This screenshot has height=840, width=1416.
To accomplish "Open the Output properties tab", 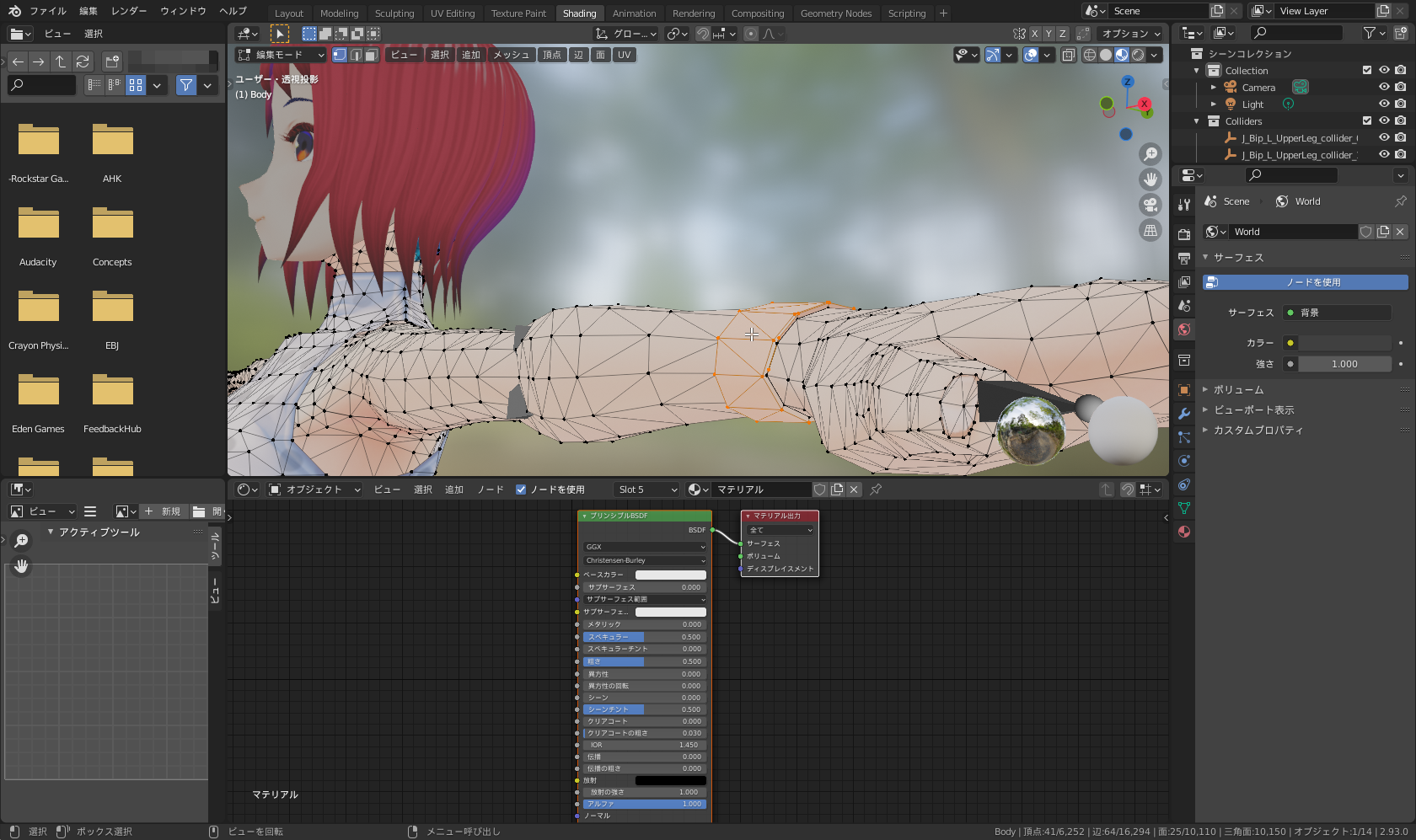I will pyautogui.click(x=1184, y=258).
